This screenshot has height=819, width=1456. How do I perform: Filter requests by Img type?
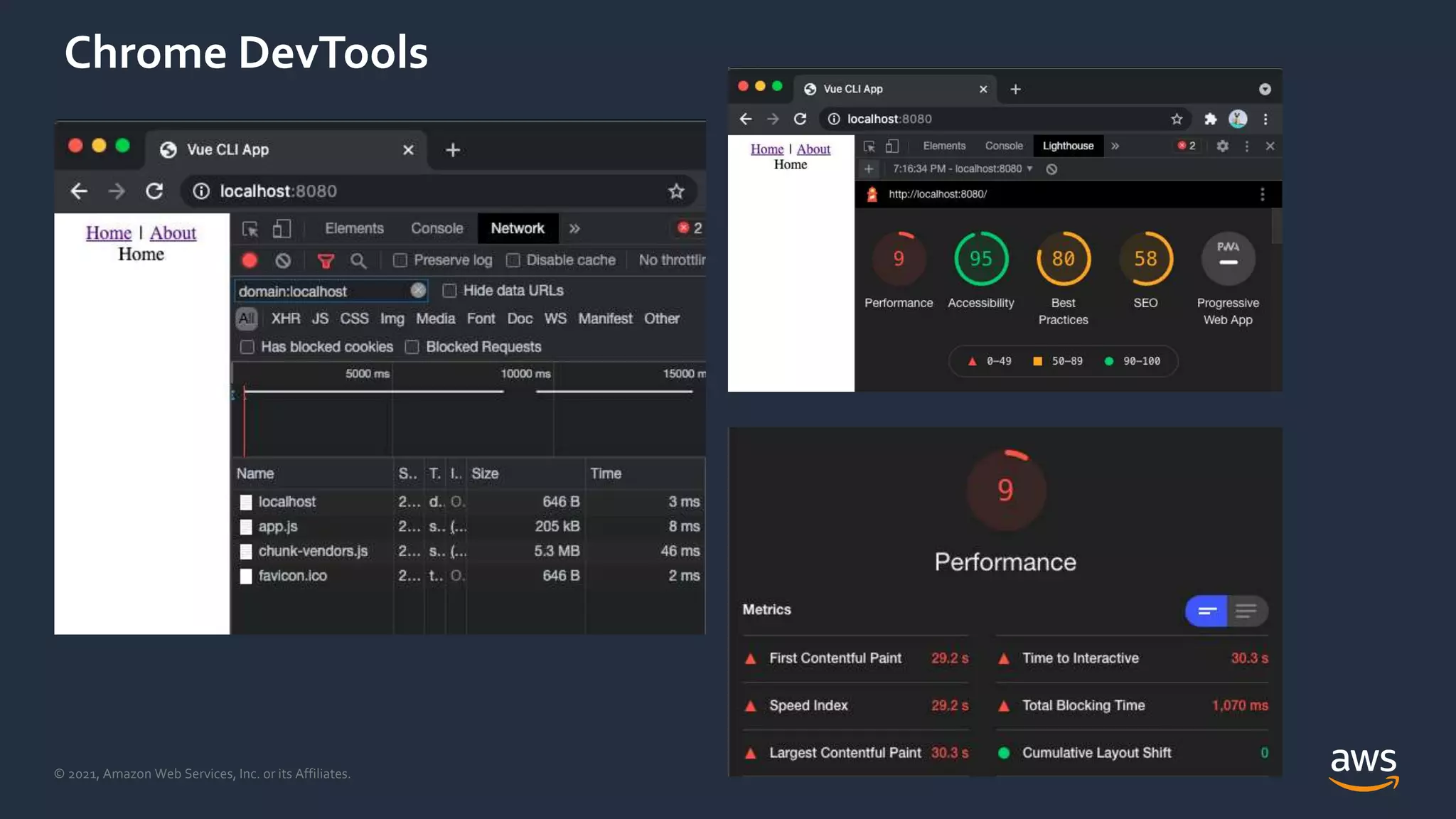392,318
